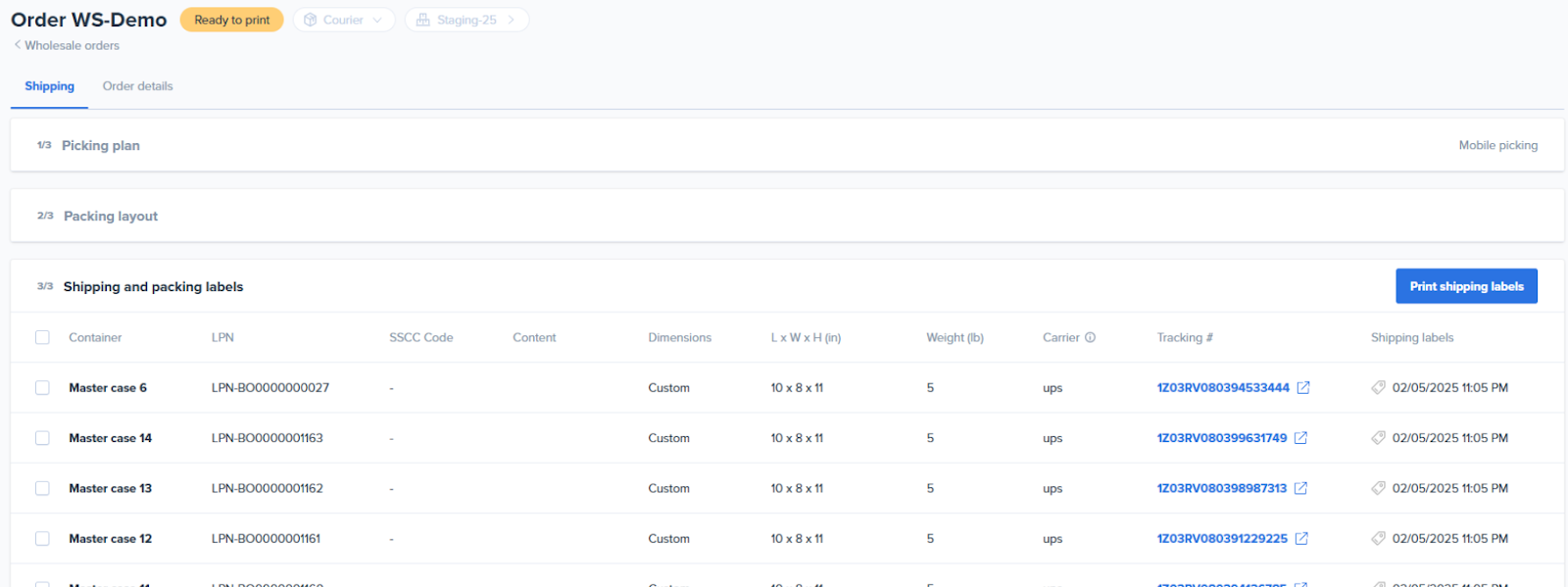Open external link icon for tracking 1Z03RV080398987313

tap(1300, 488)
